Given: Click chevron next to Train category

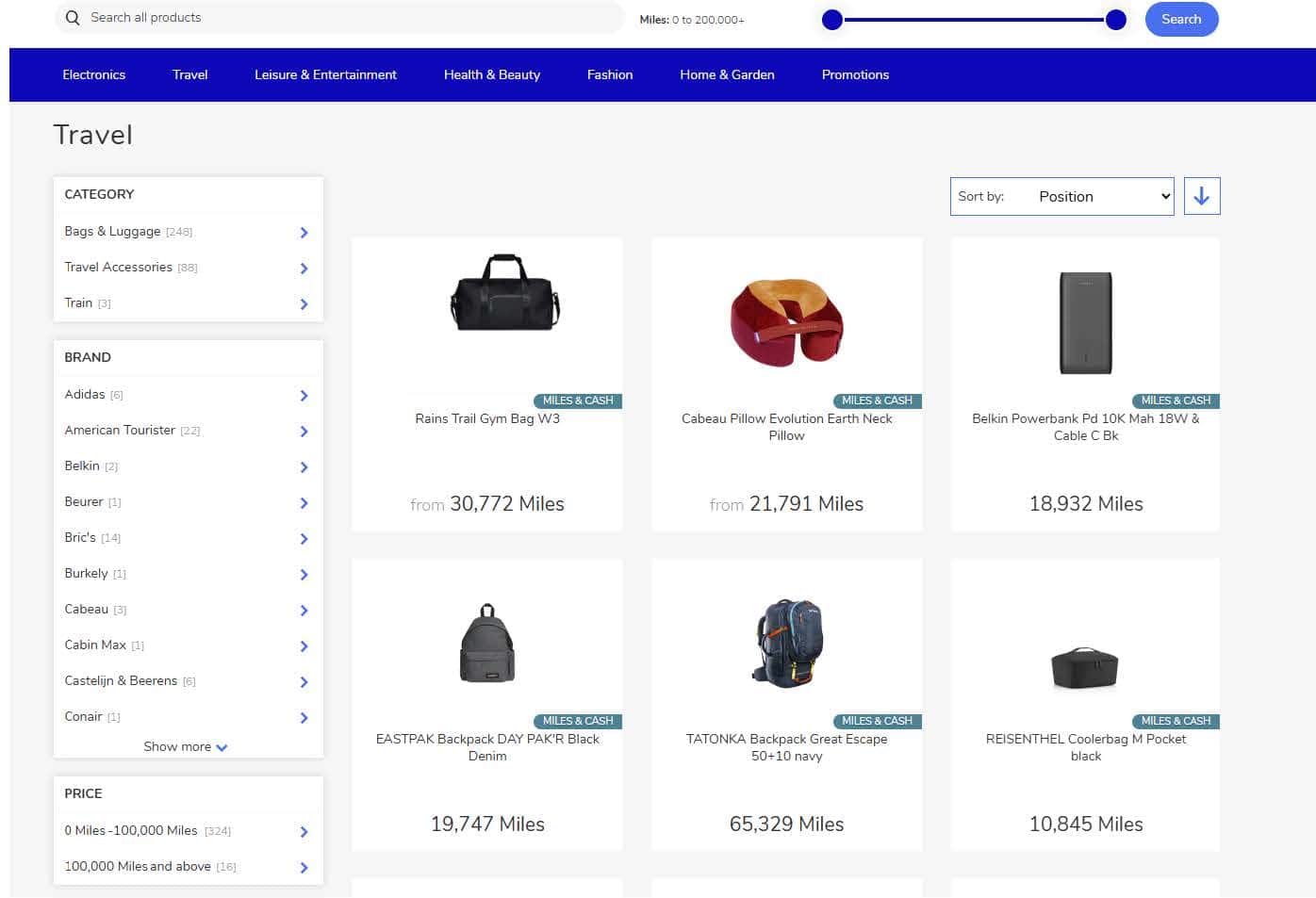Looking at the screenshot, I should coord(304,303).
